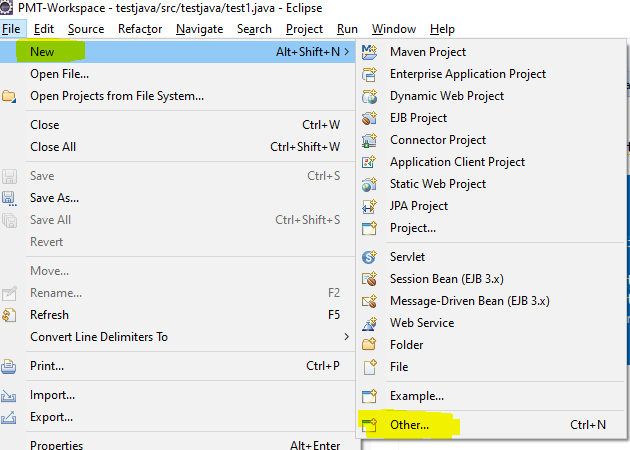Open the Project menu
630x450 pixels.
tap(304, 29)
